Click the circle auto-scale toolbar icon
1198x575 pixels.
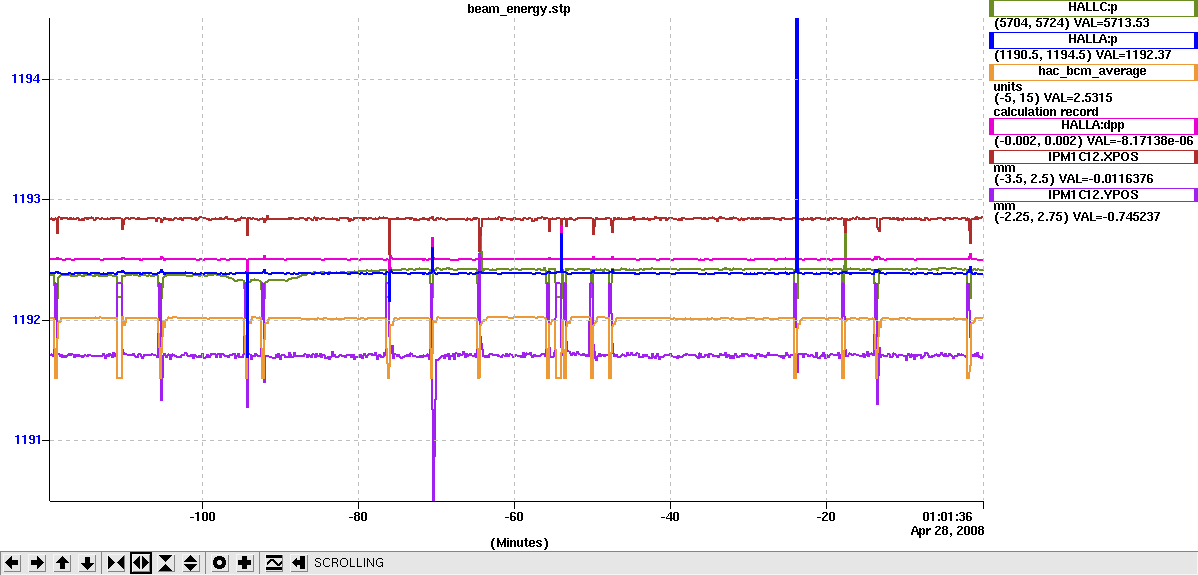click(x=220, y=564)
